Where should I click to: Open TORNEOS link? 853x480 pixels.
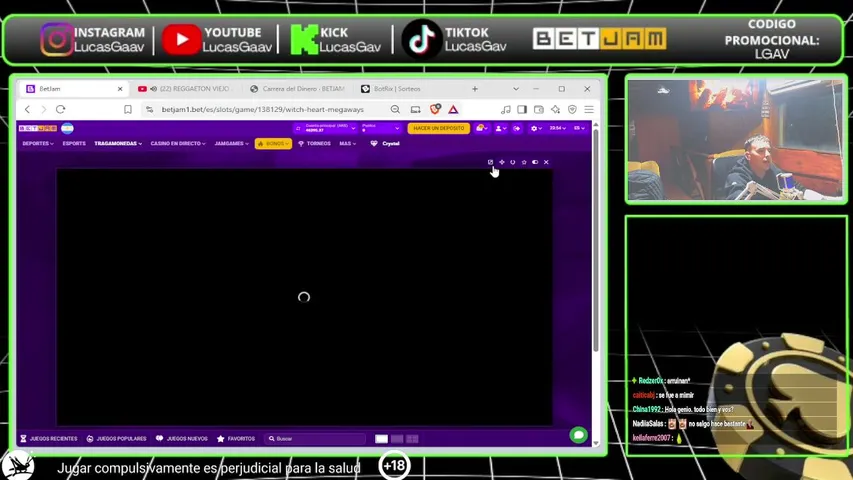314,144
